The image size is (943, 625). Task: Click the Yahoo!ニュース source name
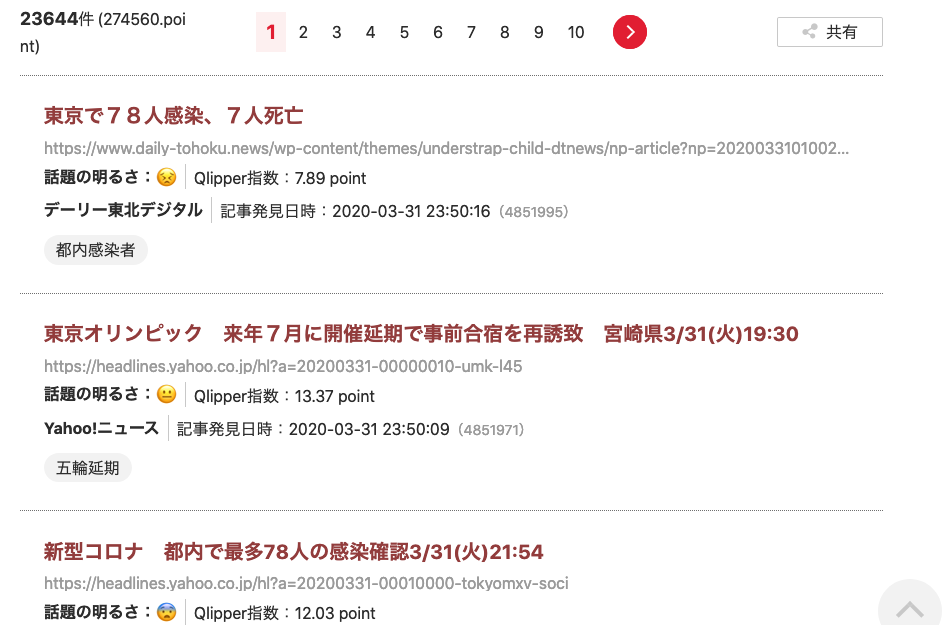[x=101, y=428]
